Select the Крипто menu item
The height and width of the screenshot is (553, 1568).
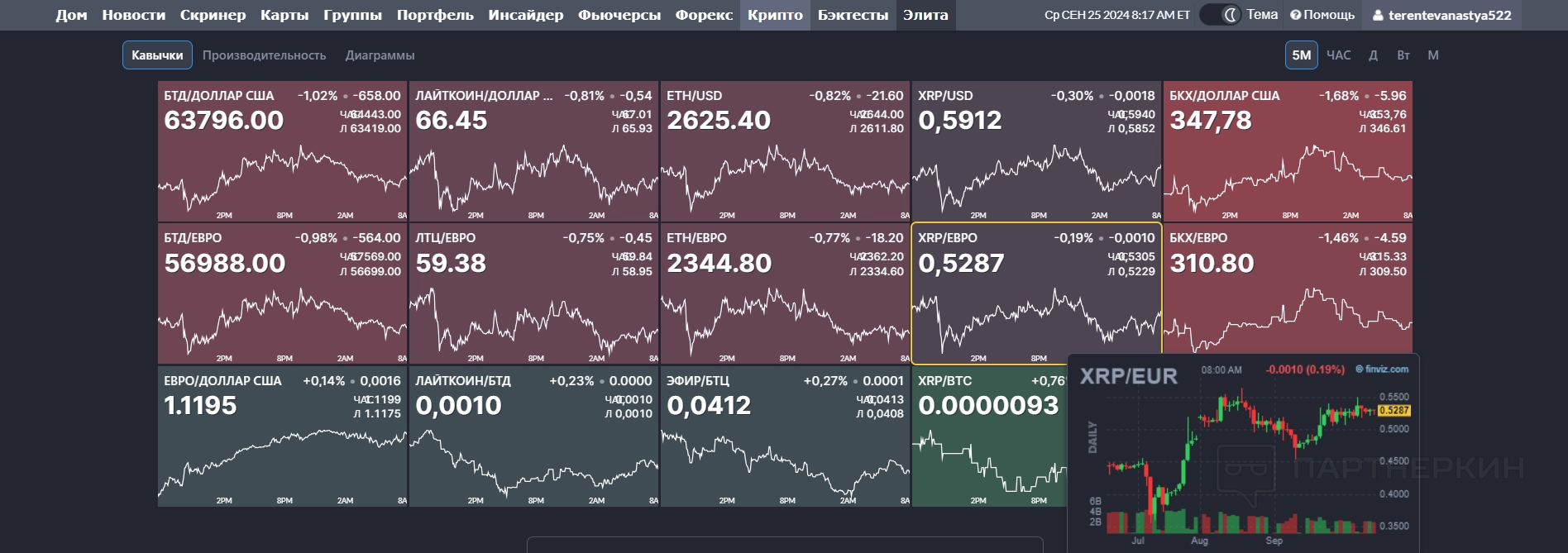(x=775, y=15)
